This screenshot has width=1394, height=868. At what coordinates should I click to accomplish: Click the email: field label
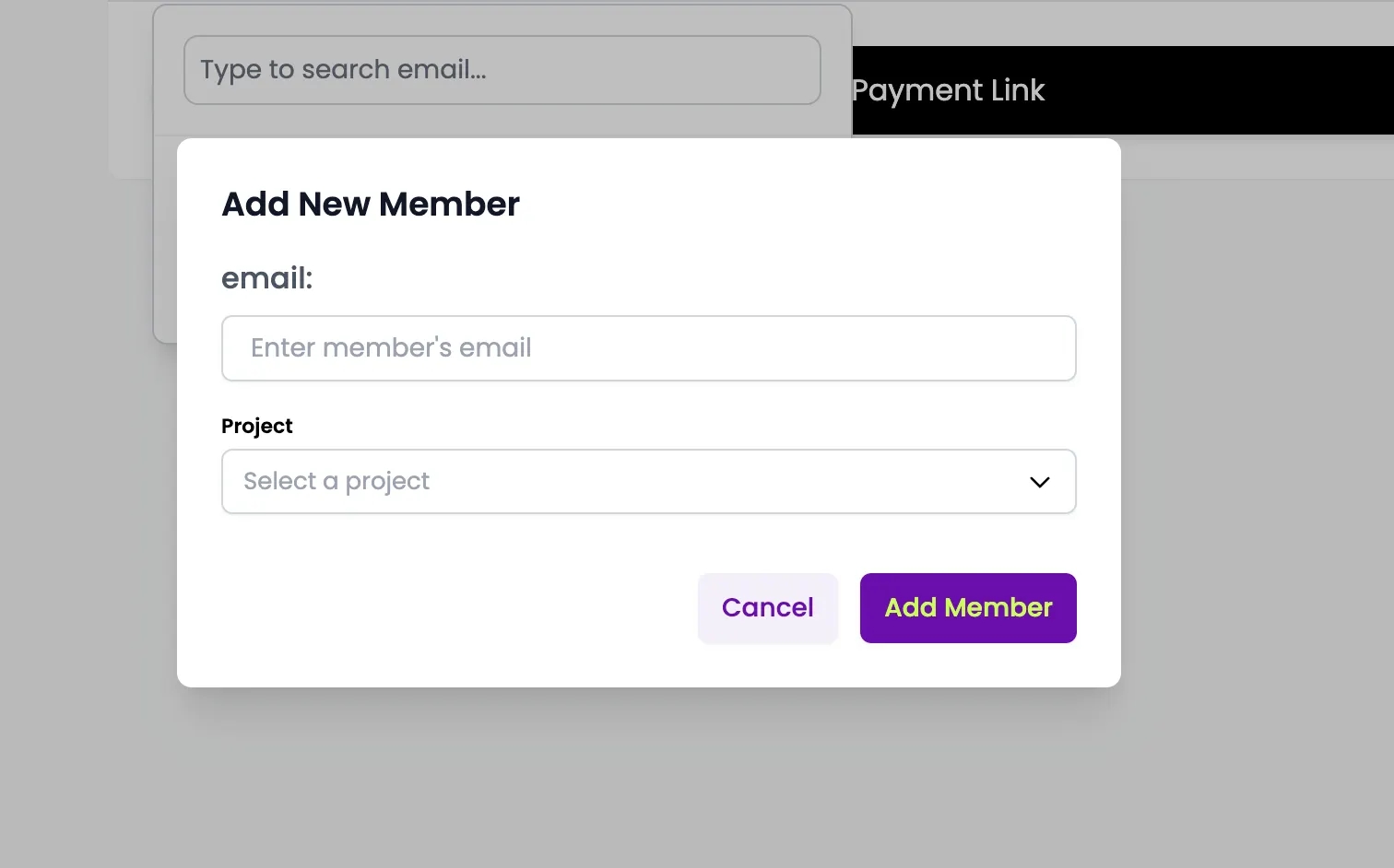(267, 278)
